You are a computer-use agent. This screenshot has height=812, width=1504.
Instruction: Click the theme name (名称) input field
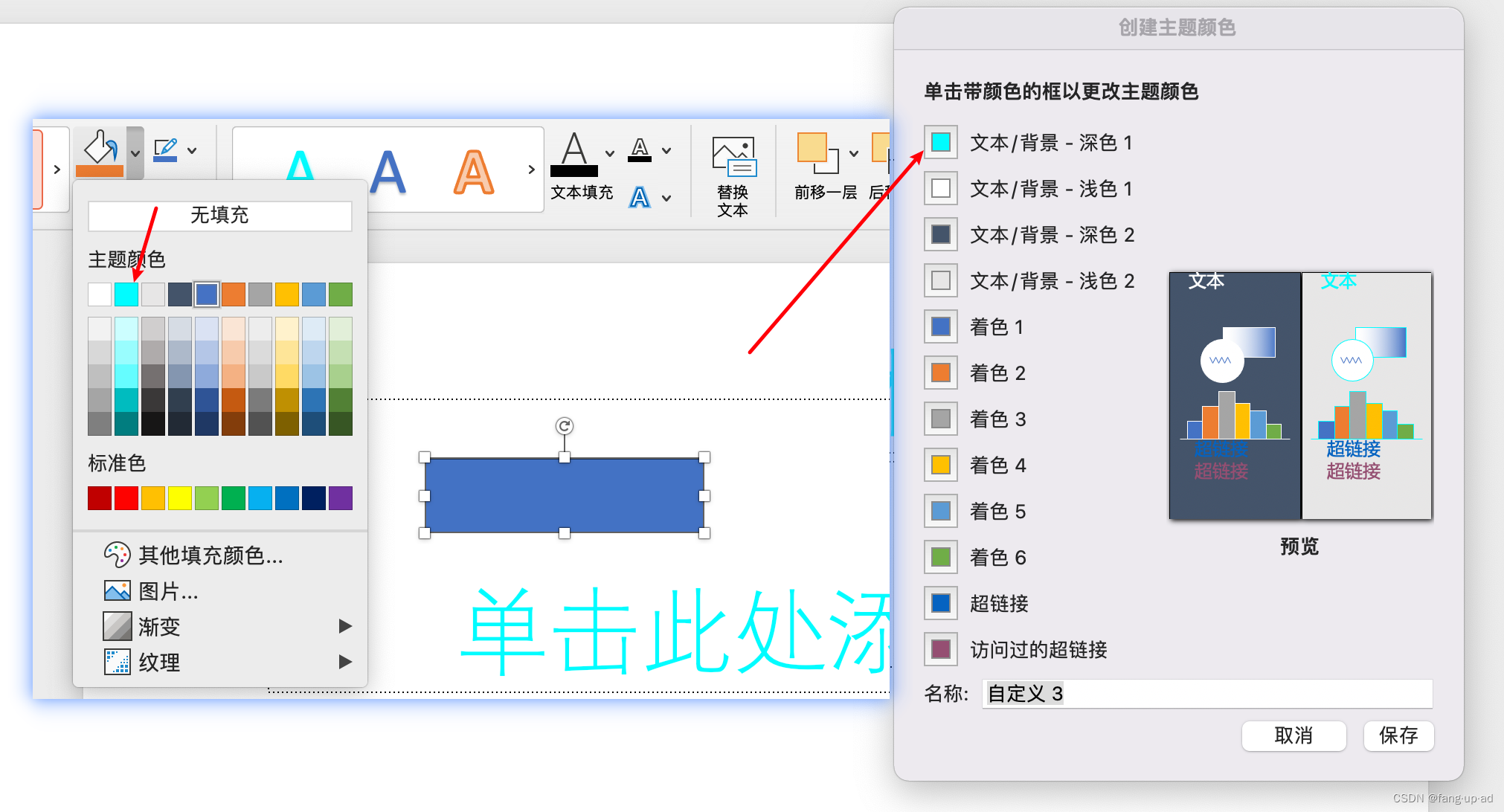[x=1206, y=694]
